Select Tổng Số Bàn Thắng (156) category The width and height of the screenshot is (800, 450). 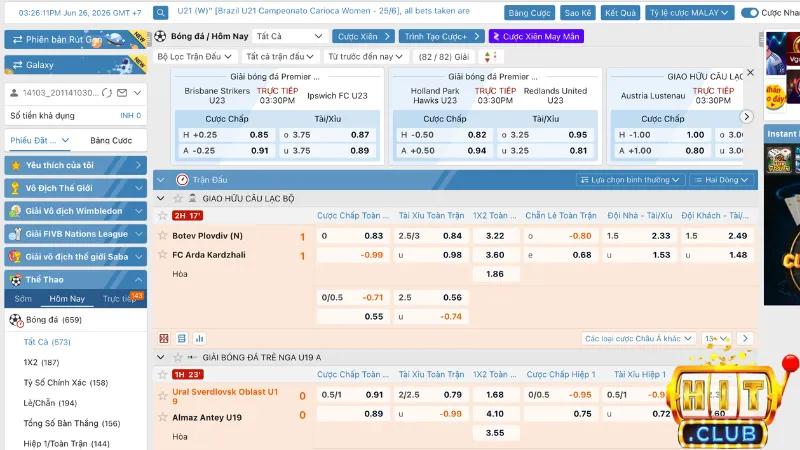tap(72, 423)
